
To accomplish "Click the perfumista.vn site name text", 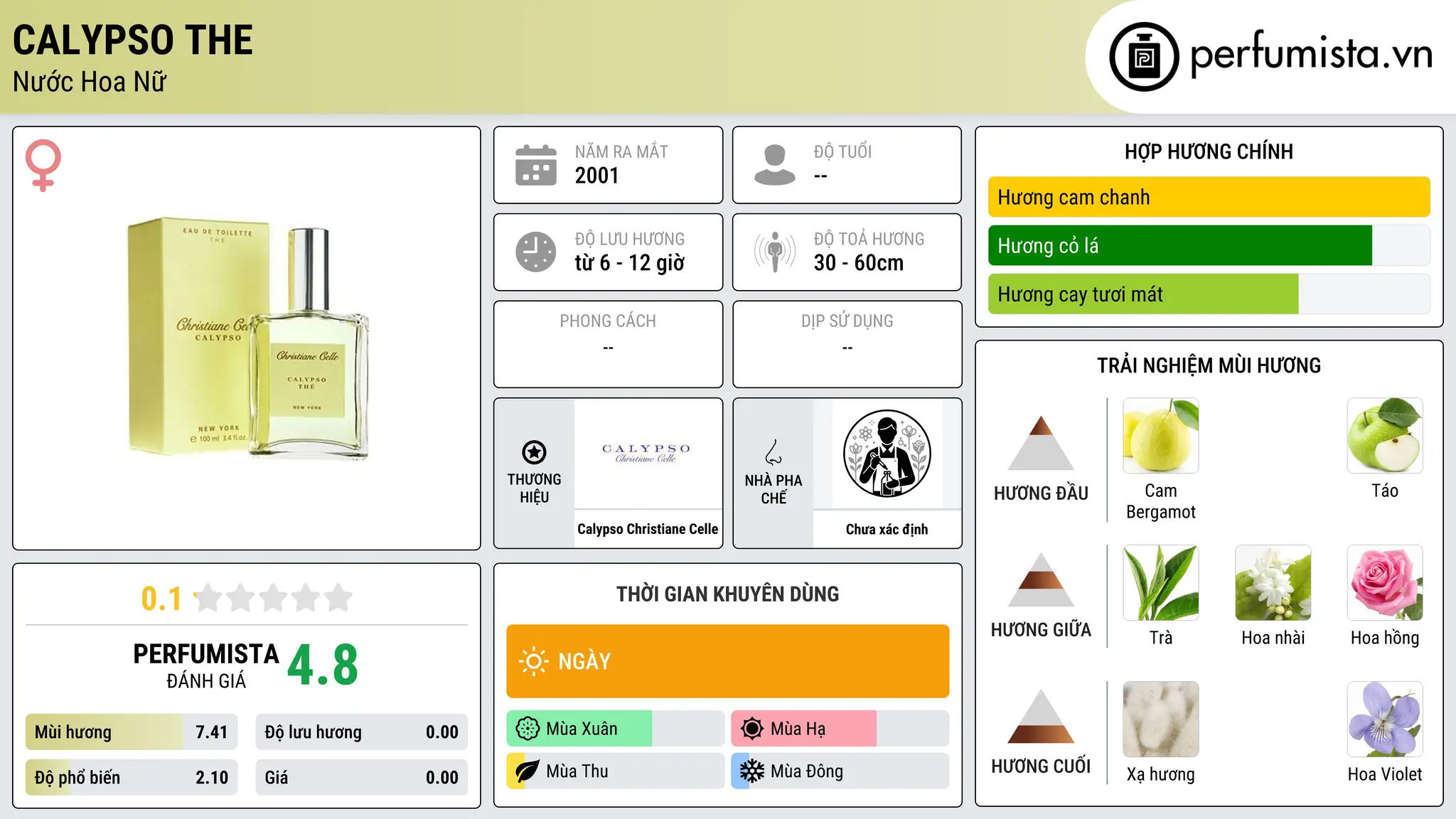I will click(1311, 53).
